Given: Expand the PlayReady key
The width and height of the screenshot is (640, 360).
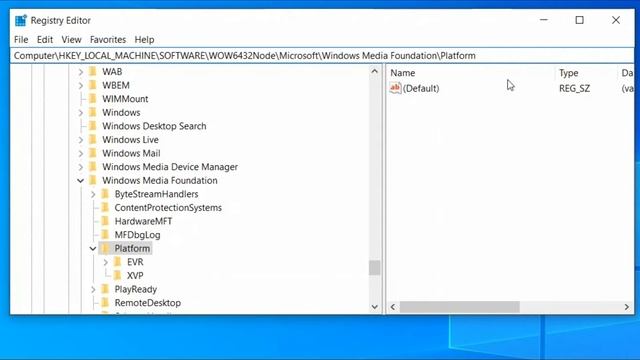Looking at the screenshot, I should [93, 289].
